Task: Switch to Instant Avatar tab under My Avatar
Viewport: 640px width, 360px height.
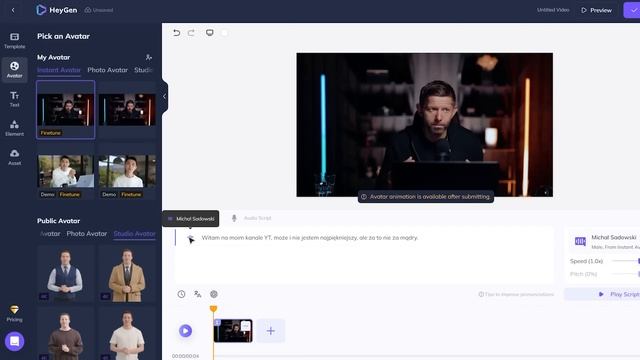Action: click(x=59, y=70)
